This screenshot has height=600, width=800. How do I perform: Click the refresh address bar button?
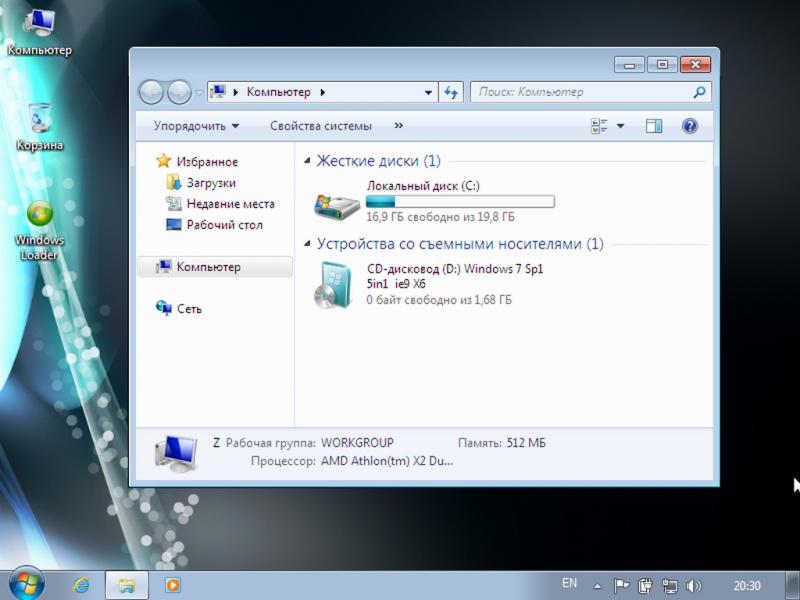pyautogui.click(x=451, y=92)
